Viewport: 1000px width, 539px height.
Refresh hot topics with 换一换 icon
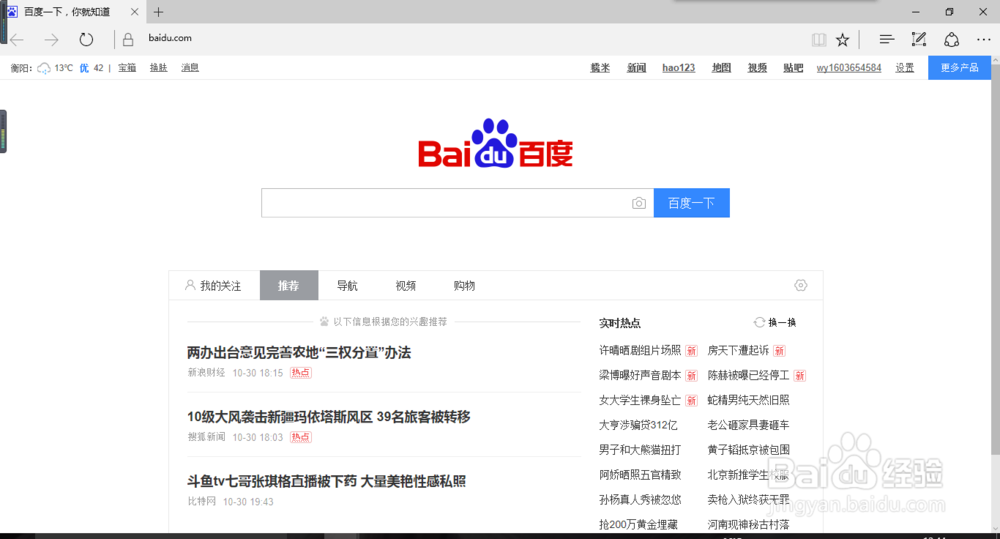tap(759, 322)
